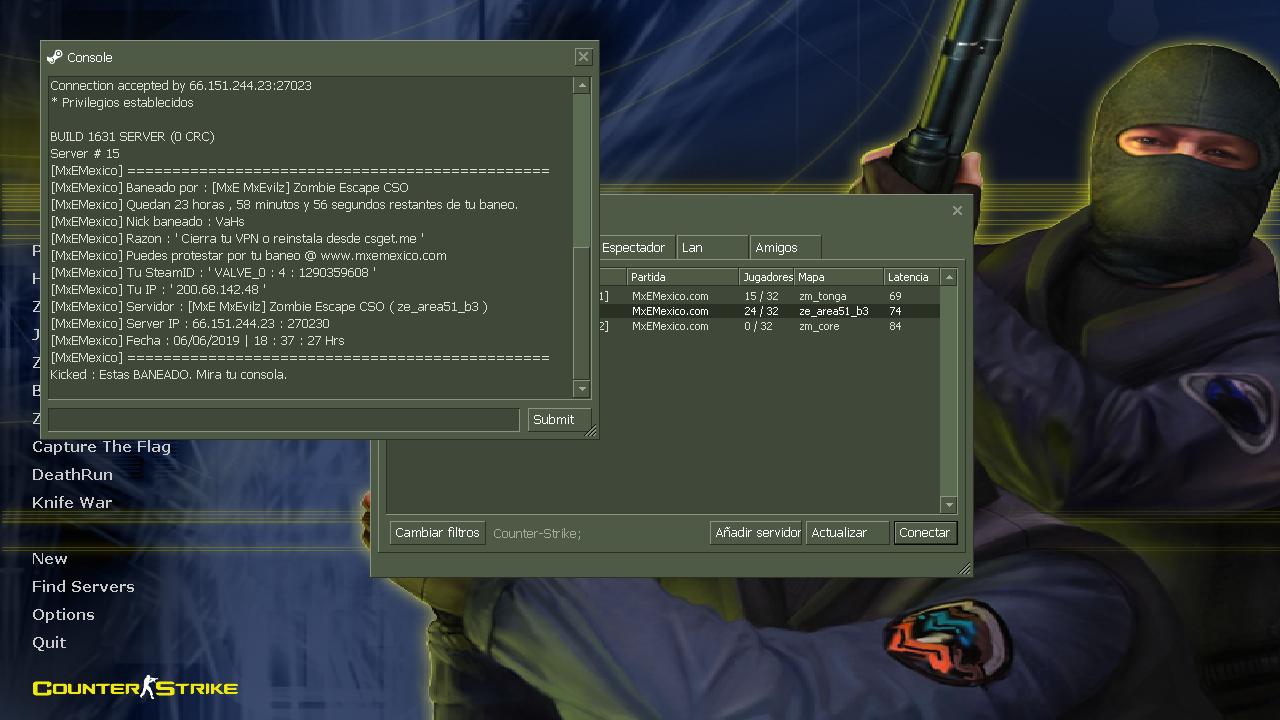Click the console command input field
The height and width of the screenshot is (720, 1280).
pos(284,419)
